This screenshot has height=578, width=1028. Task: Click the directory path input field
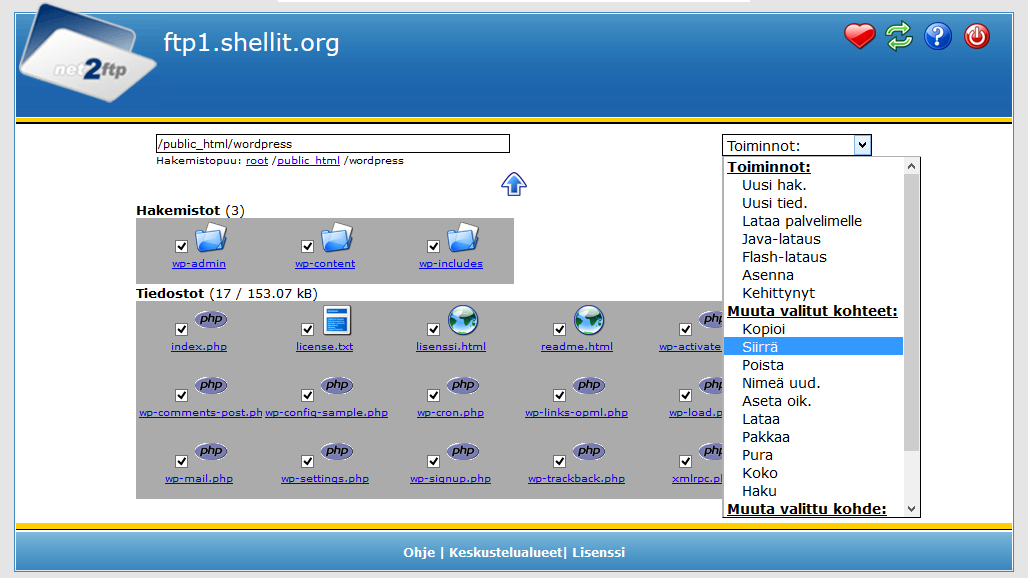coord(332,144)
